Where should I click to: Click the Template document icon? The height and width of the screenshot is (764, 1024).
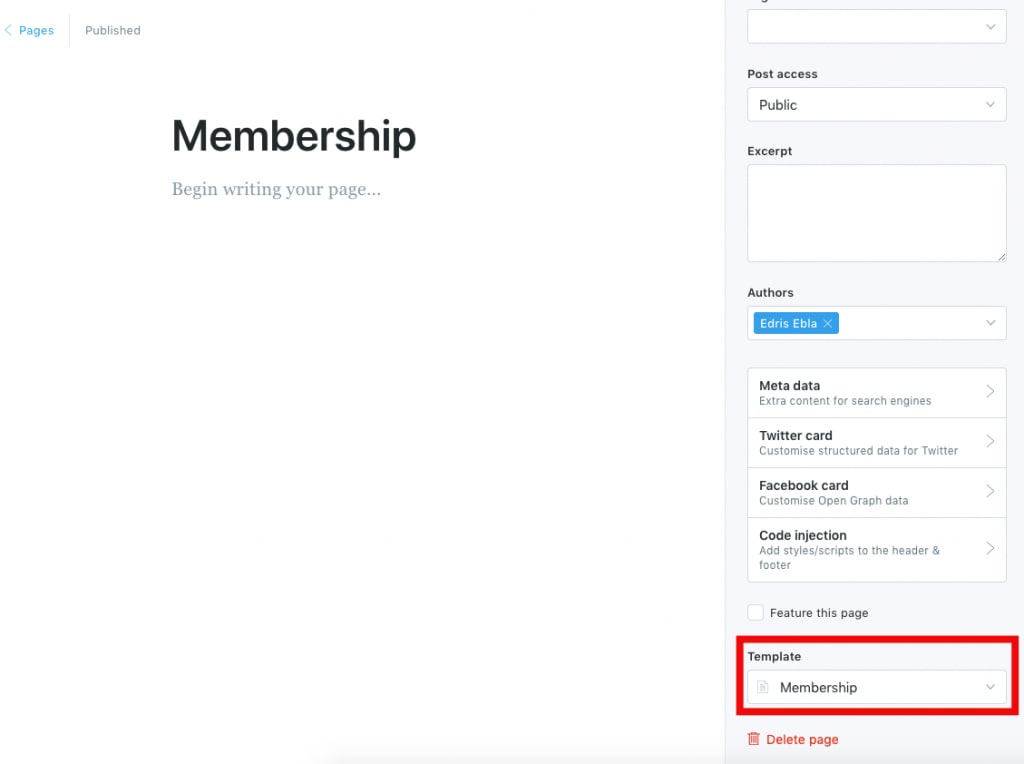tap(763, 687)
